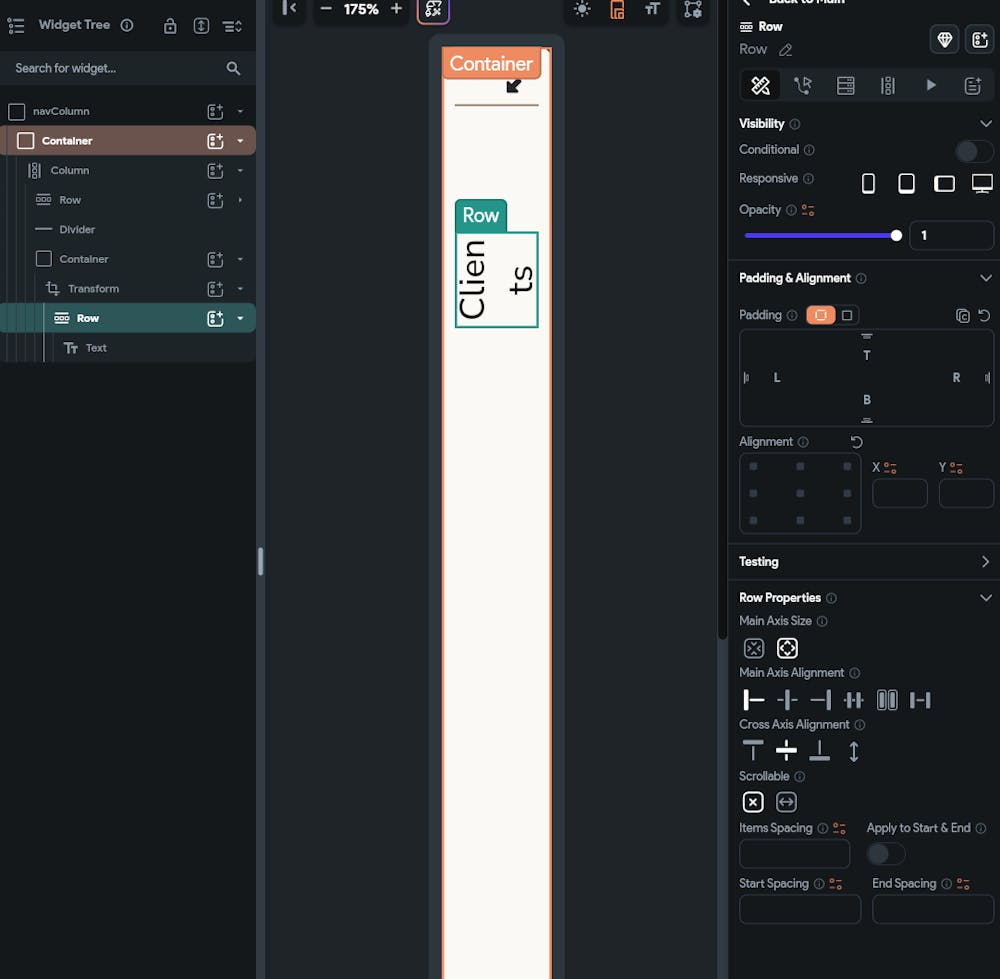Screen dimensions: 1000x979
Task: Open the Actions tab in properties panel
Action: (x=803, y=86)
